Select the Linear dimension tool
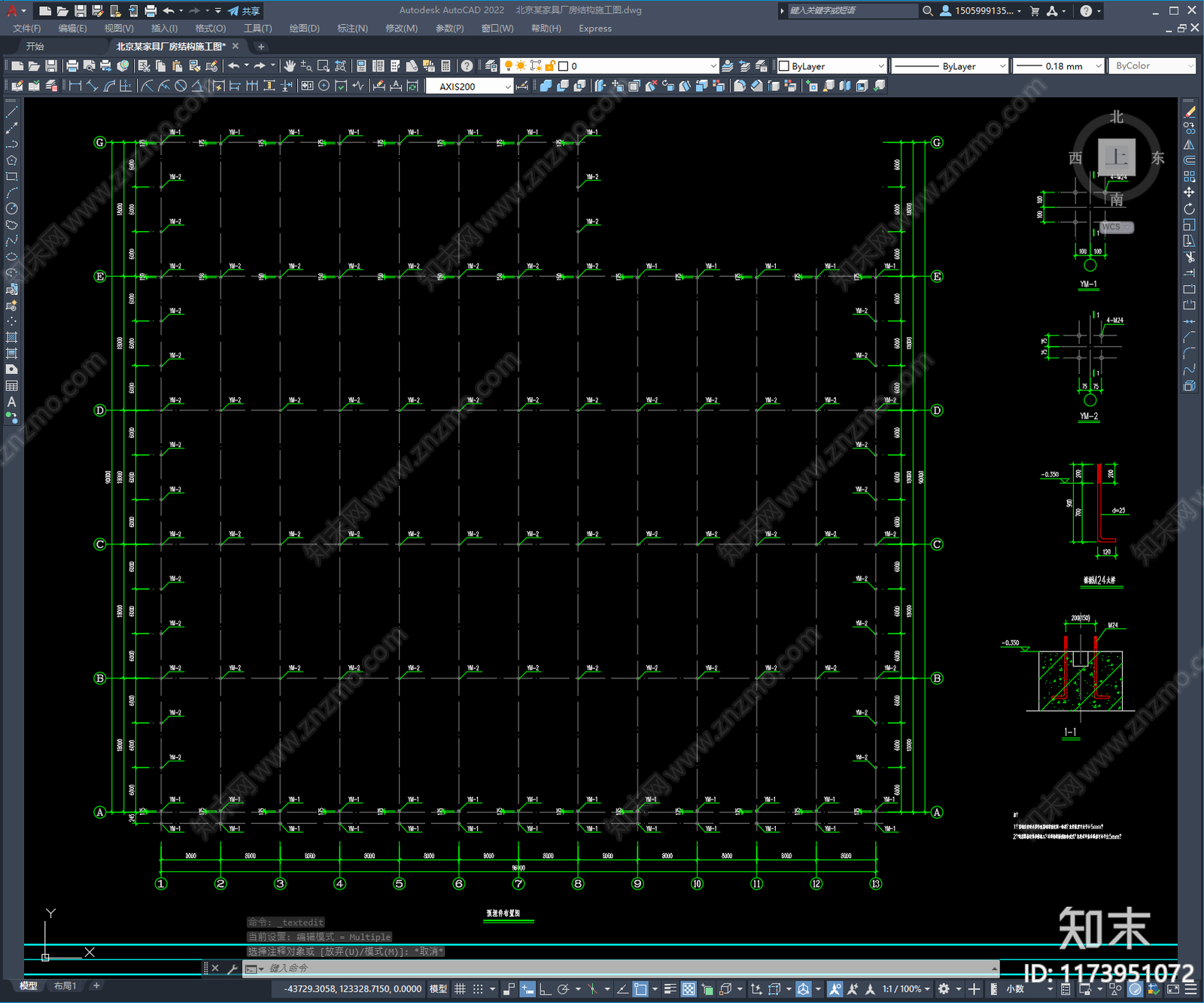1204x1003 pixels. coord(75,86)
